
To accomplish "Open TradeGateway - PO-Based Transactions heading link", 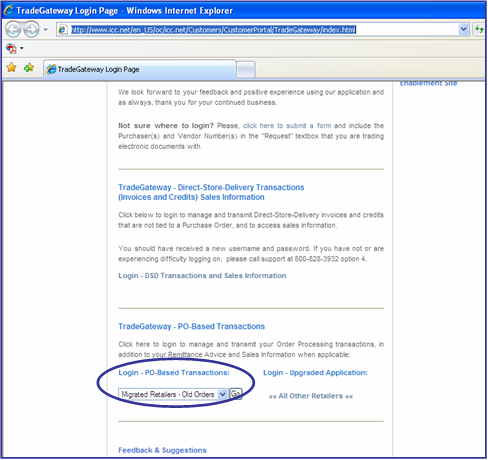I will [x=191, y=326].
